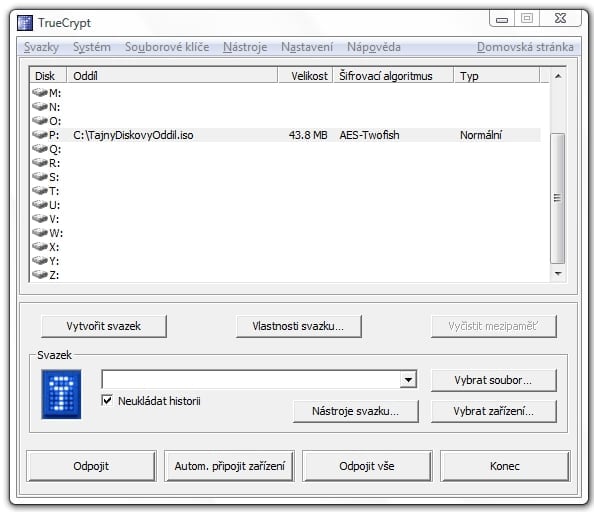Click the blue TrueCrypt volume logo

click(61, 394)
